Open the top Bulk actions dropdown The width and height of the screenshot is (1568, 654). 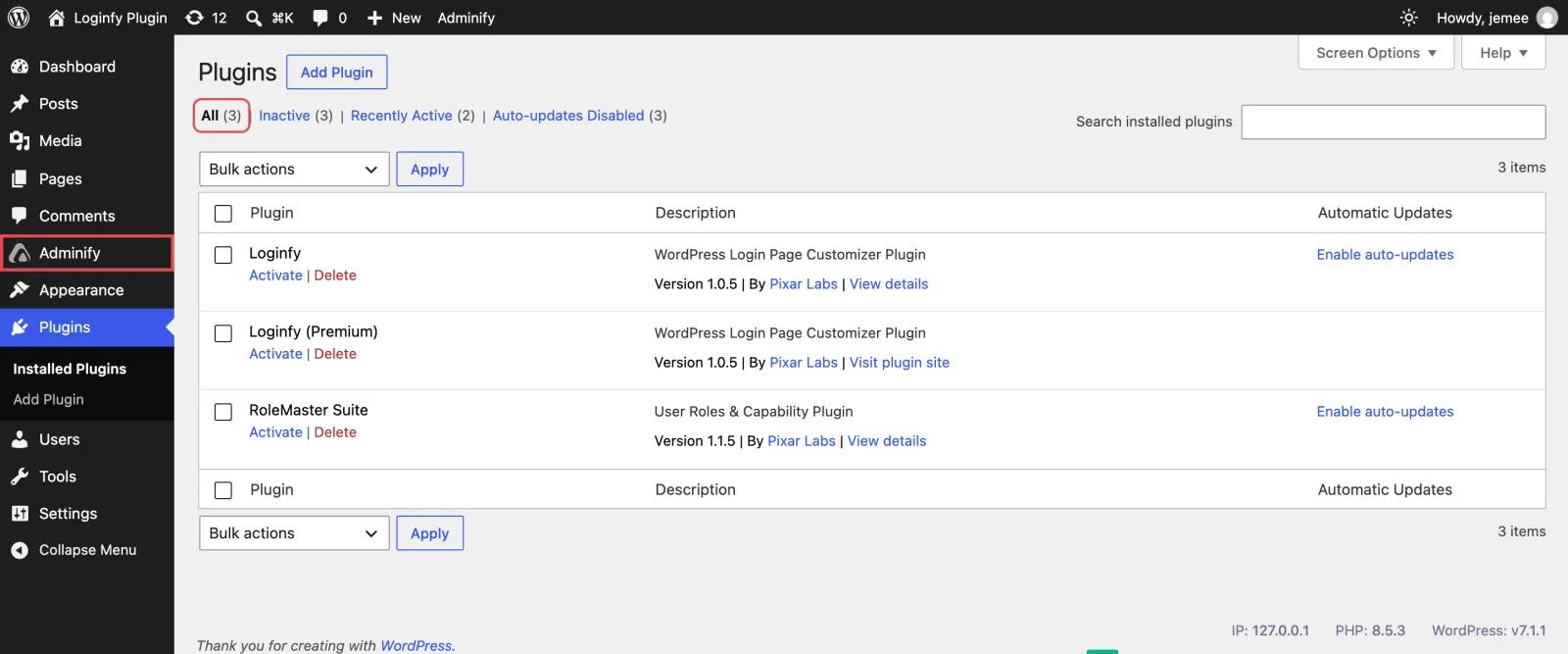click(x=294, y=169)
